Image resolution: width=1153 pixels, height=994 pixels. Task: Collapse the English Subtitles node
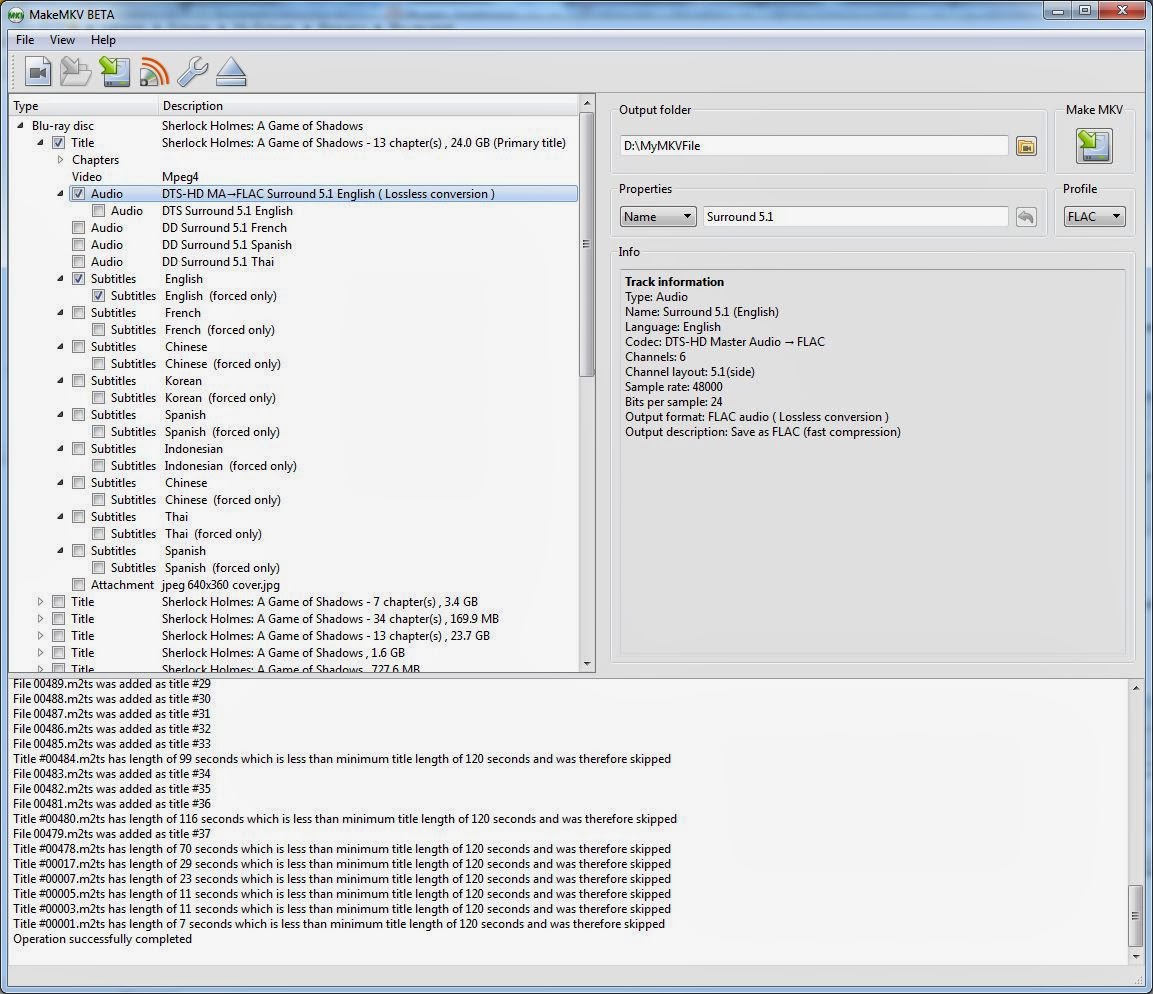pos(60,279)
